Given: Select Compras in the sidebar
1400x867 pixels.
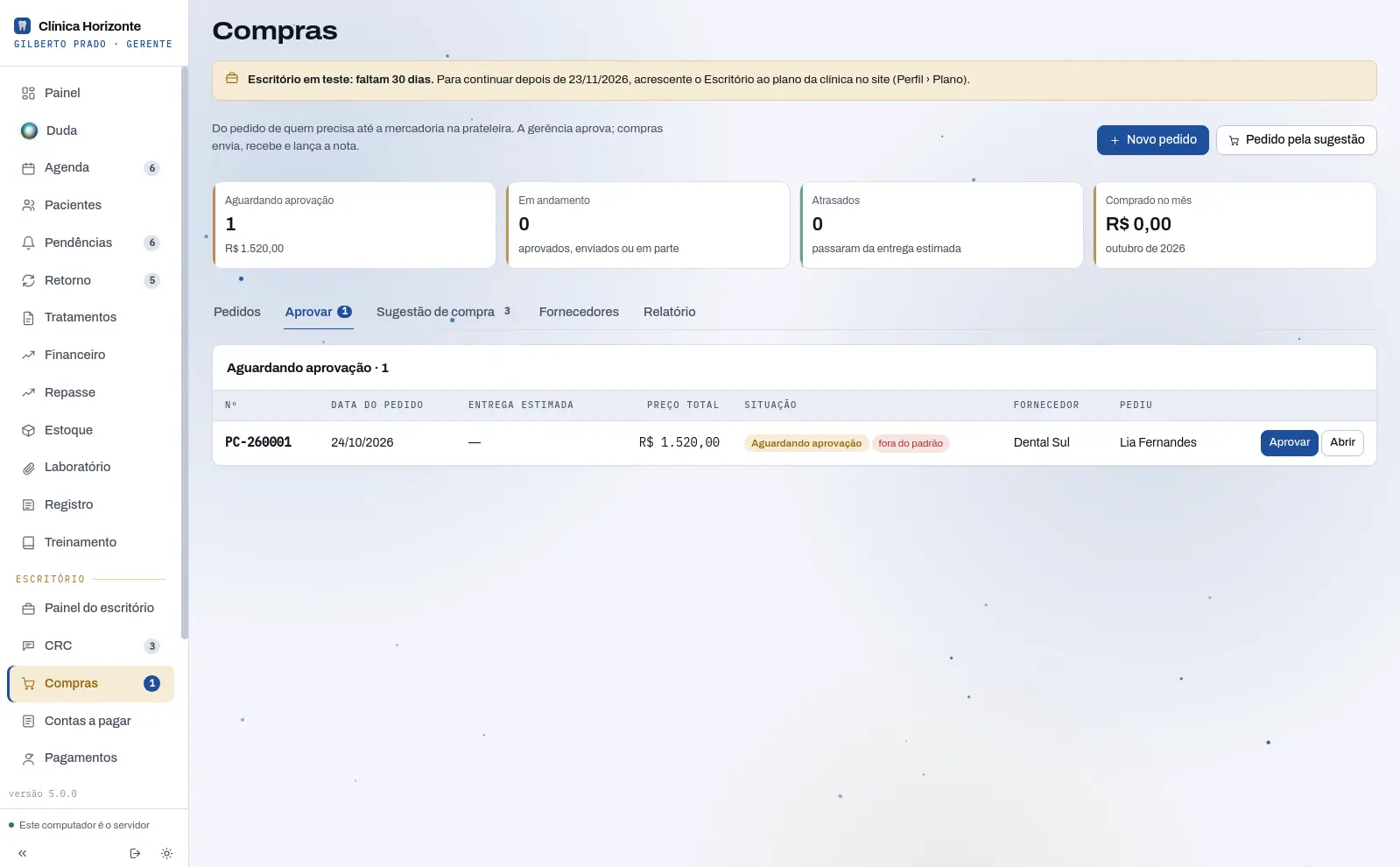Looking at the screenshot, I should pyautogui.click(x=91, y=684).
